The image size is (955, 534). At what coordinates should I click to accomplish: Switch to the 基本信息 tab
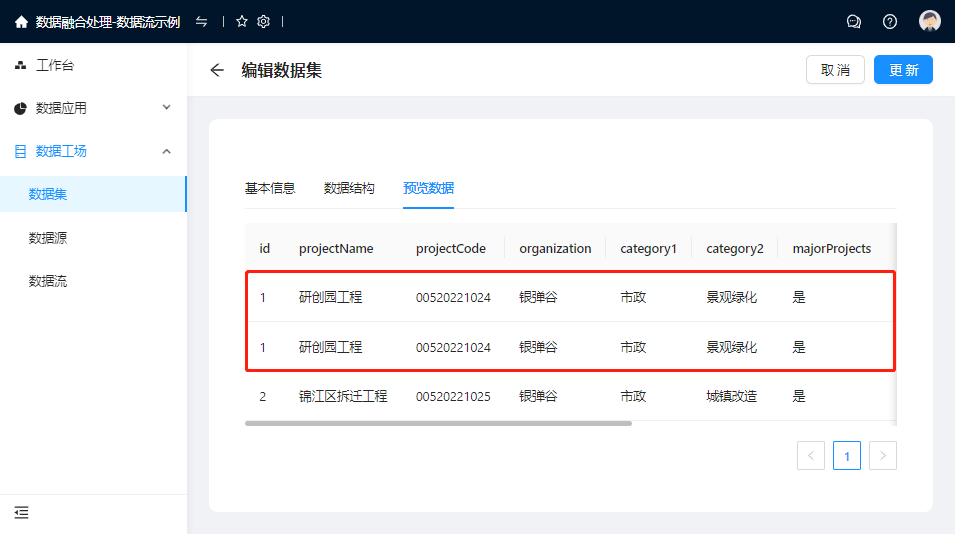pyautogui.click(x=270, y=188)
